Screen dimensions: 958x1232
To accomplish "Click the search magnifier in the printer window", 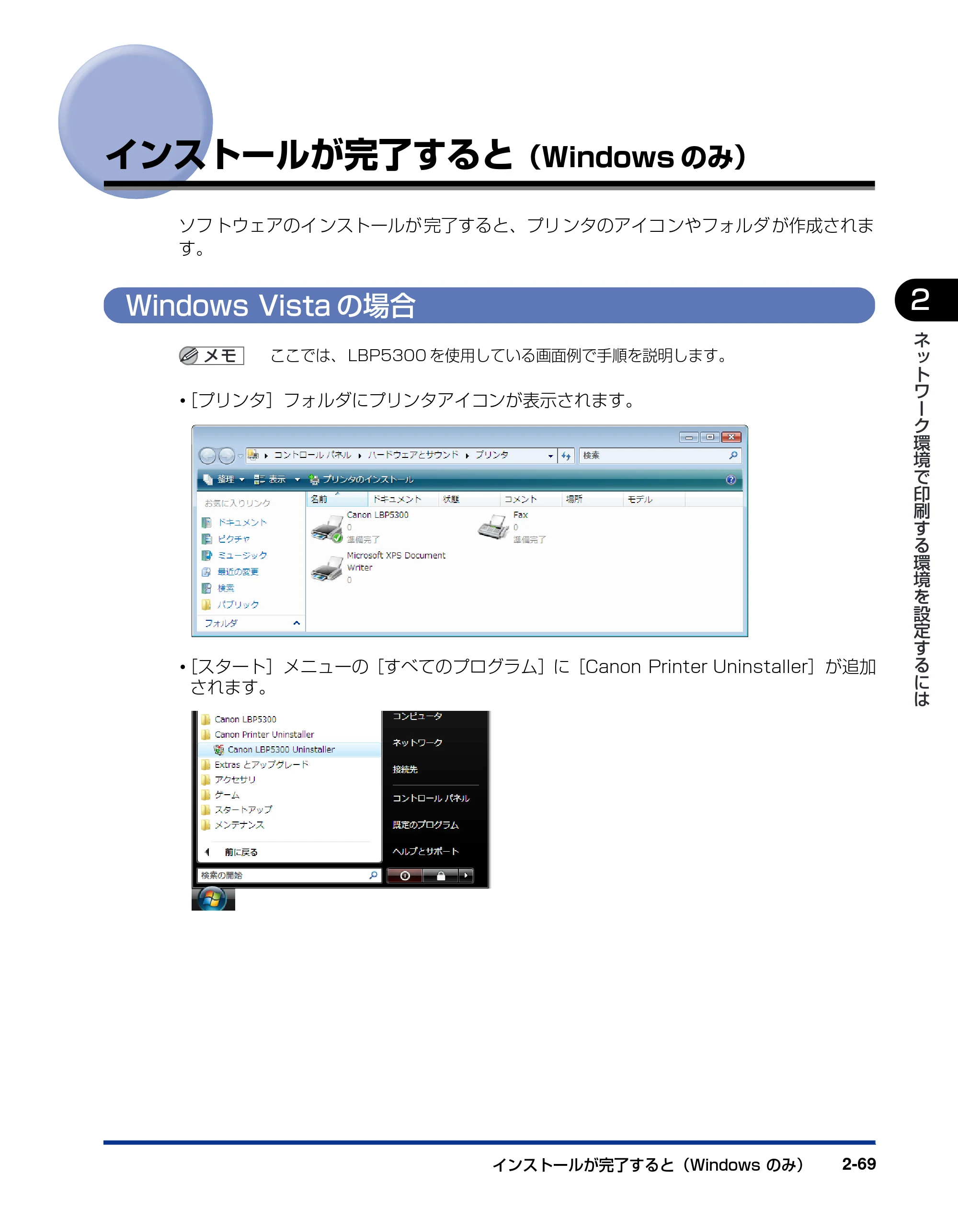I will (x=733, y=455).
